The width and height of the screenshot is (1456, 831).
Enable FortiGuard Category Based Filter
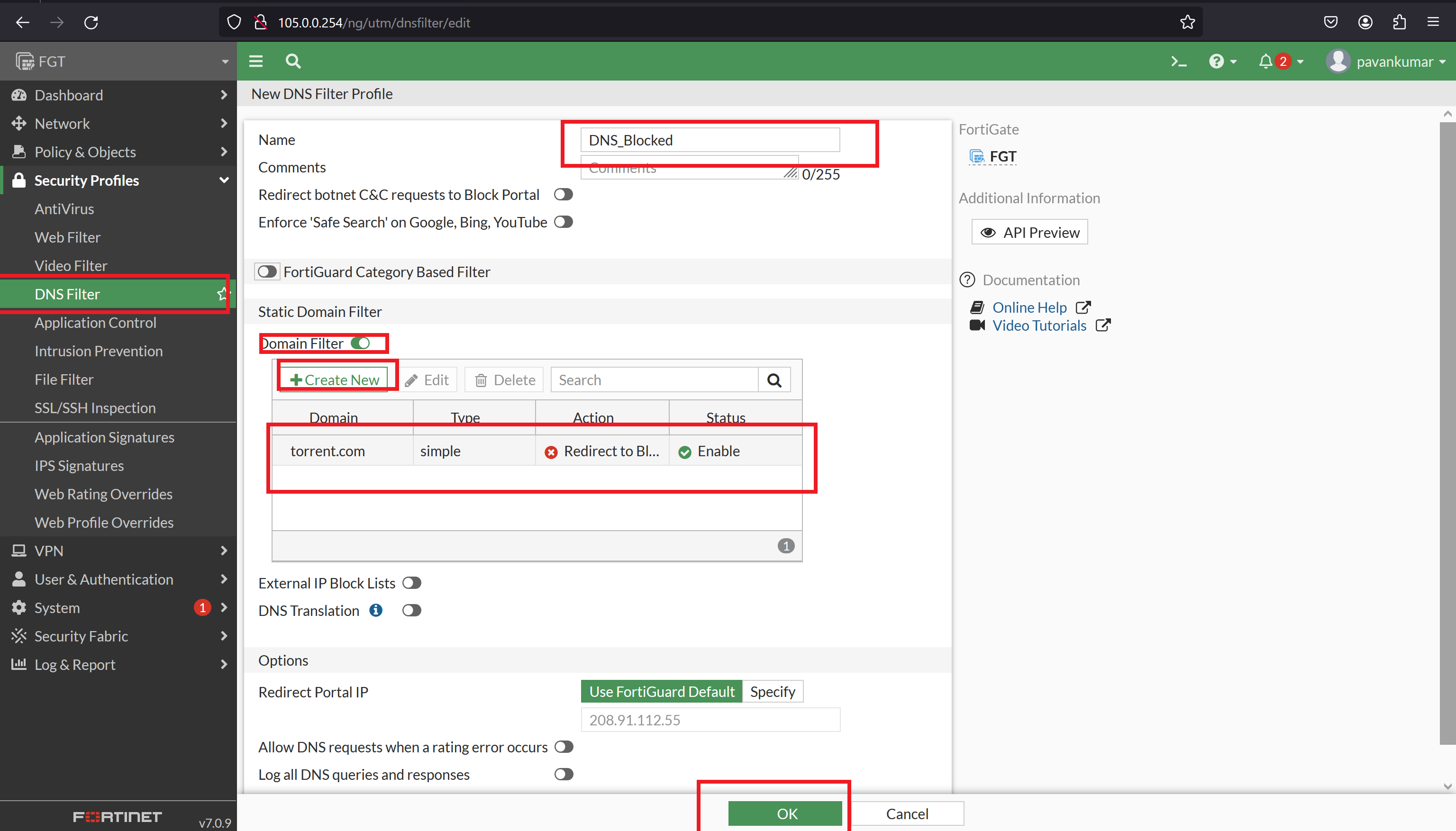click(x=266, y=271)
